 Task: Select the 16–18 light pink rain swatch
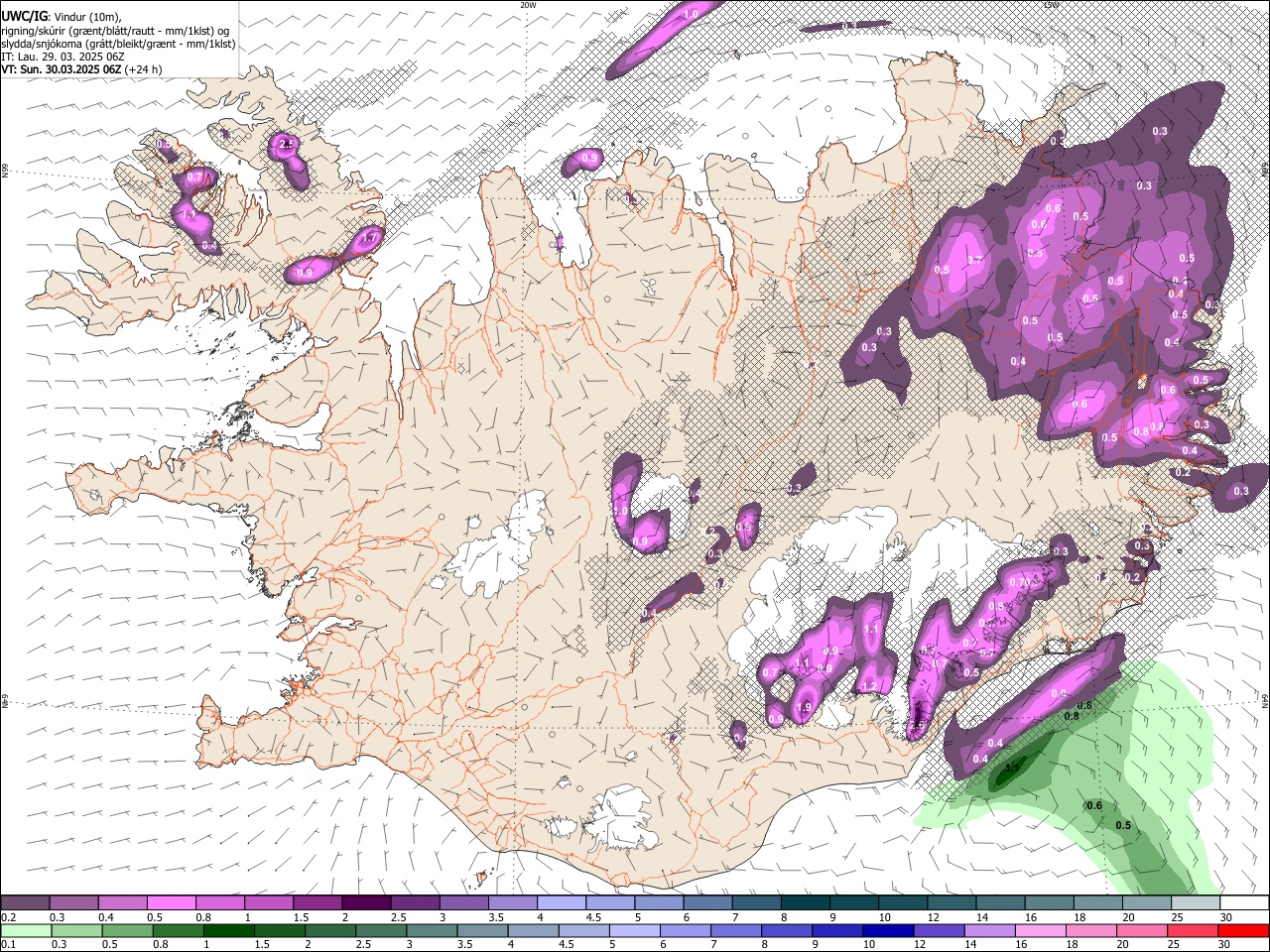(1040, 930)
